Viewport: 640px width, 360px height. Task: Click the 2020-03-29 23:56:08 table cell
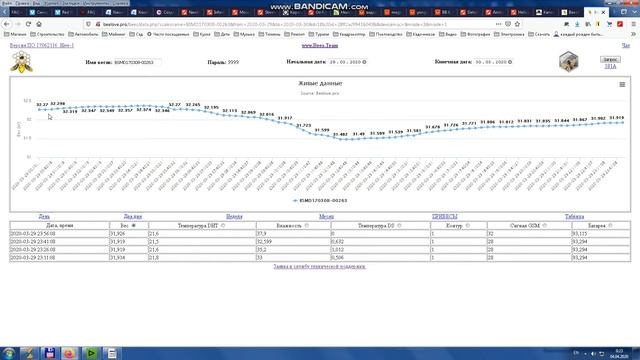pyautogui.click(x=60, y=234)
